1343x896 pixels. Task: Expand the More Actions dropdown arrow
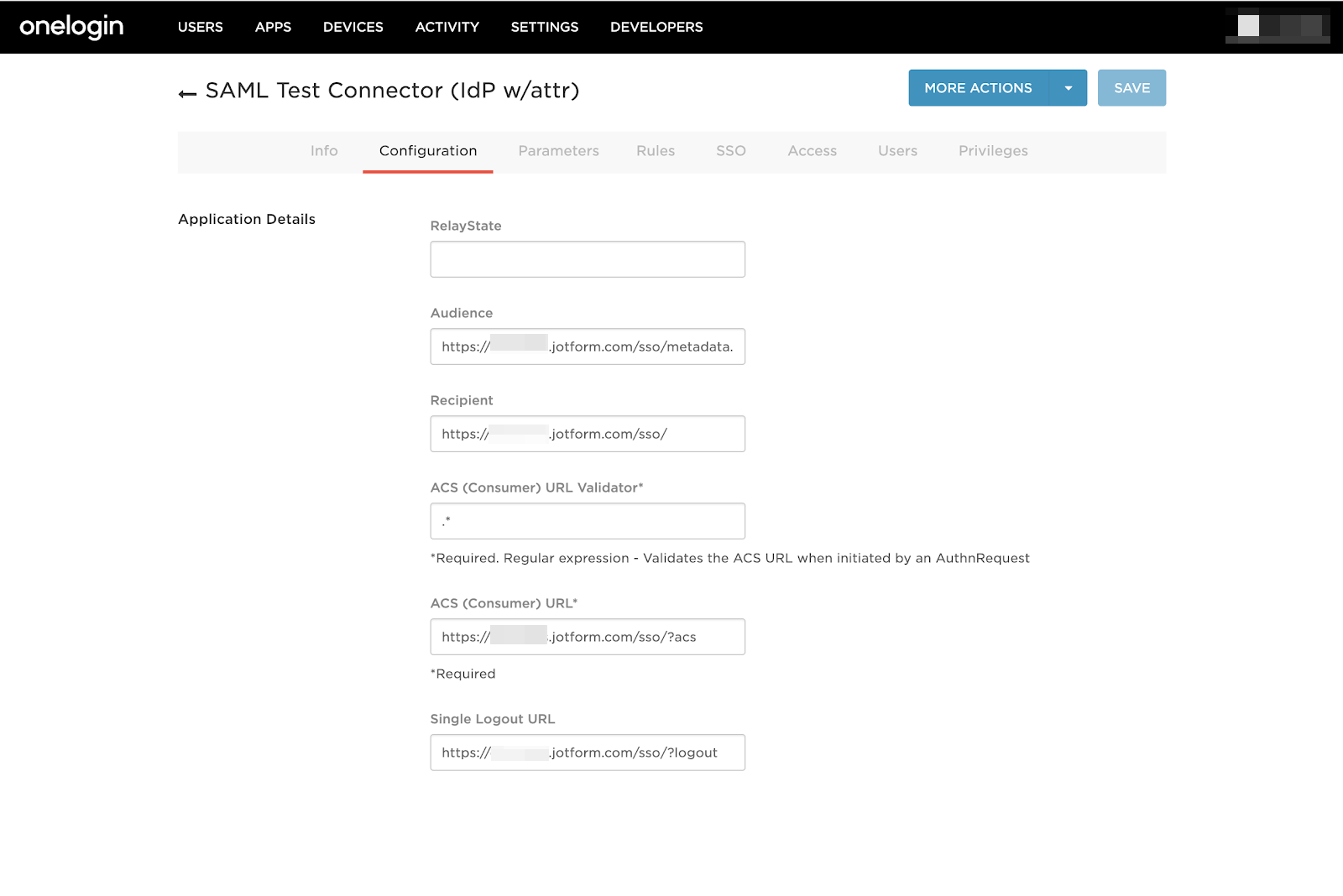pyautogui.click(x=1068, y=88)
